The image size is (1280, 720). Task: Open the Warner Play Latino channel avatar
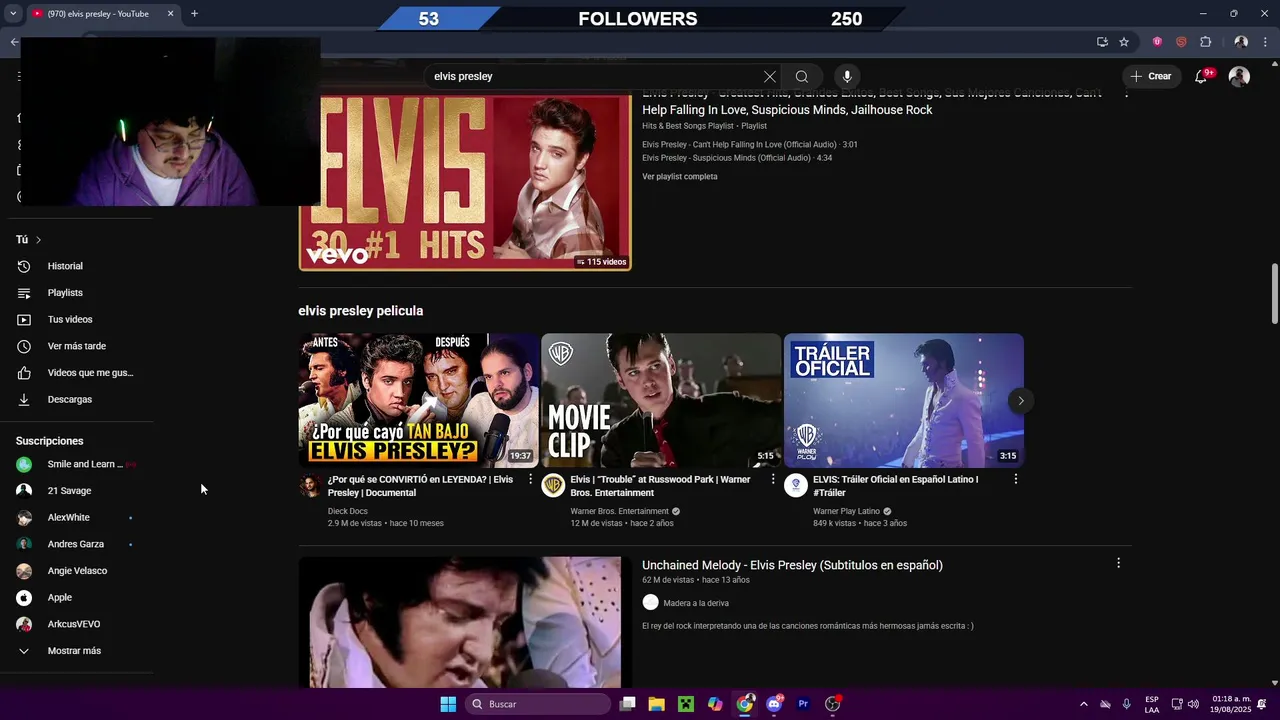796,486
